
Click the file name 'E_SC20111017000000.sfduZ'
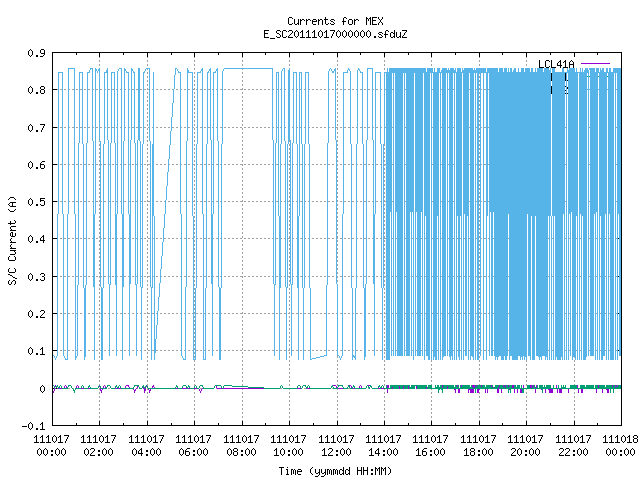tap(335, 34)
